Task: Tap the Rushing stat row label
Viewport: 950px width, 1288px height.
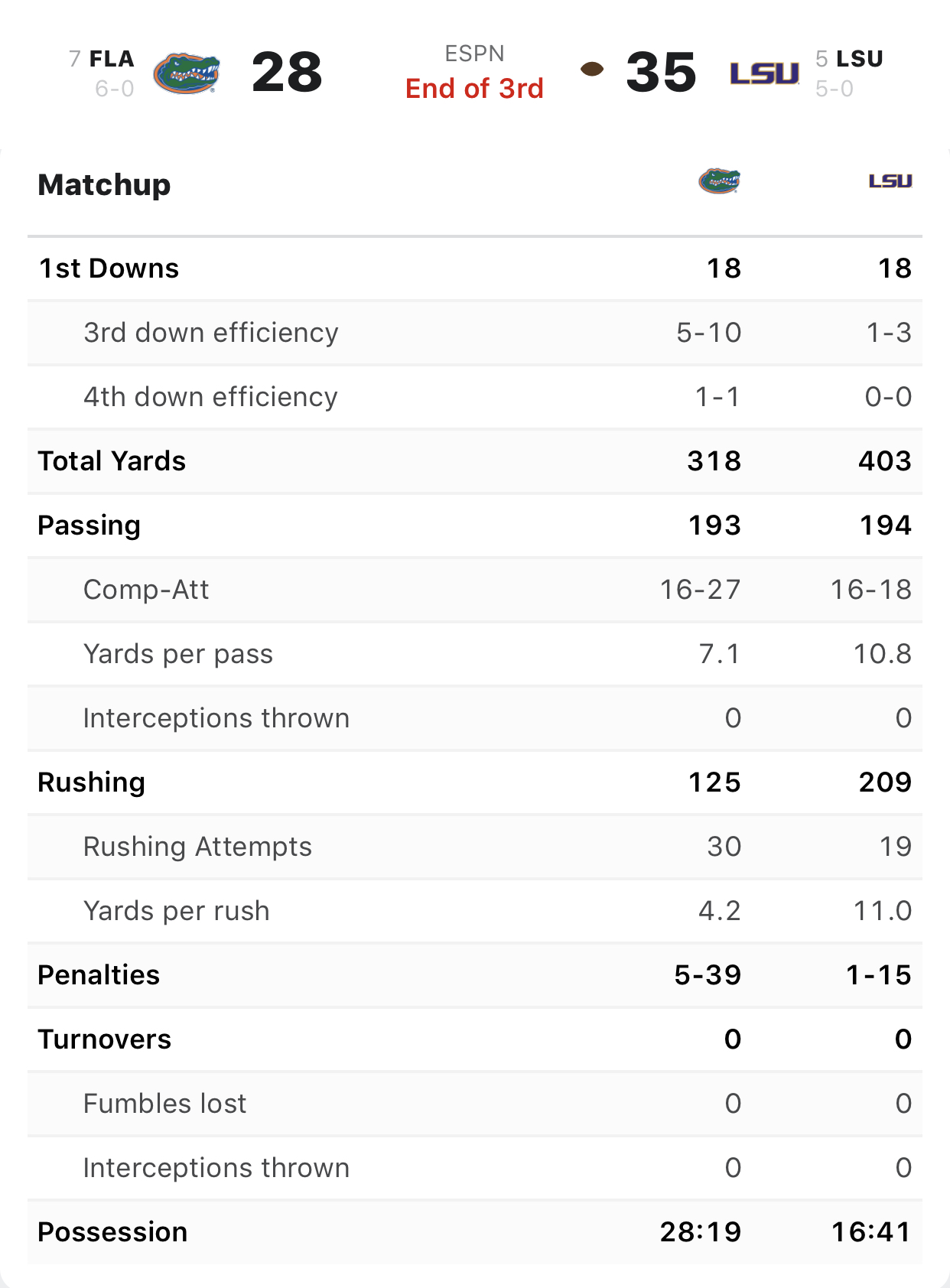Action: [x=91, y=782]
